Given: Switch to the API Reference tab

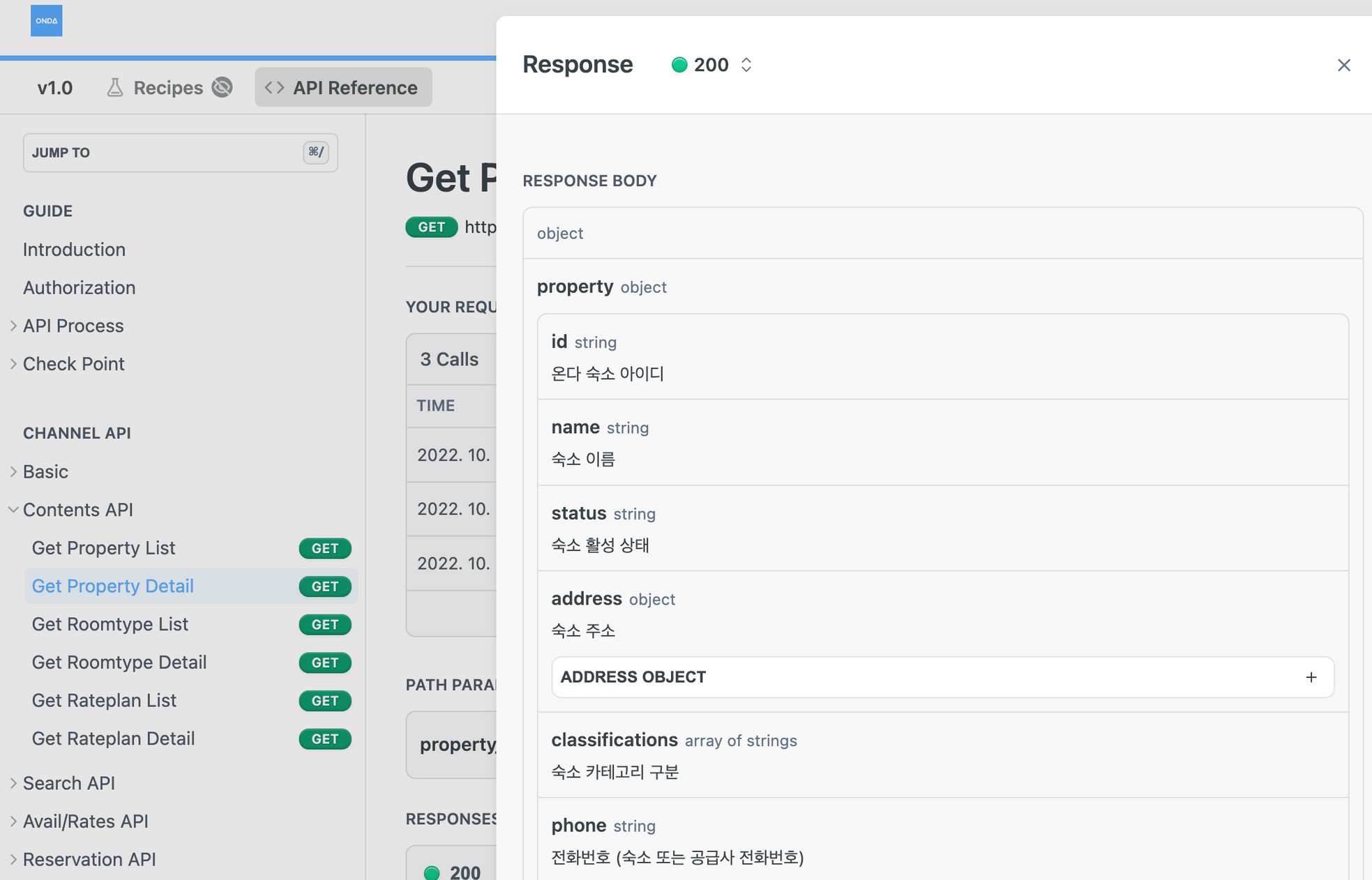Looking at the screenshot, I should point(343,87).
